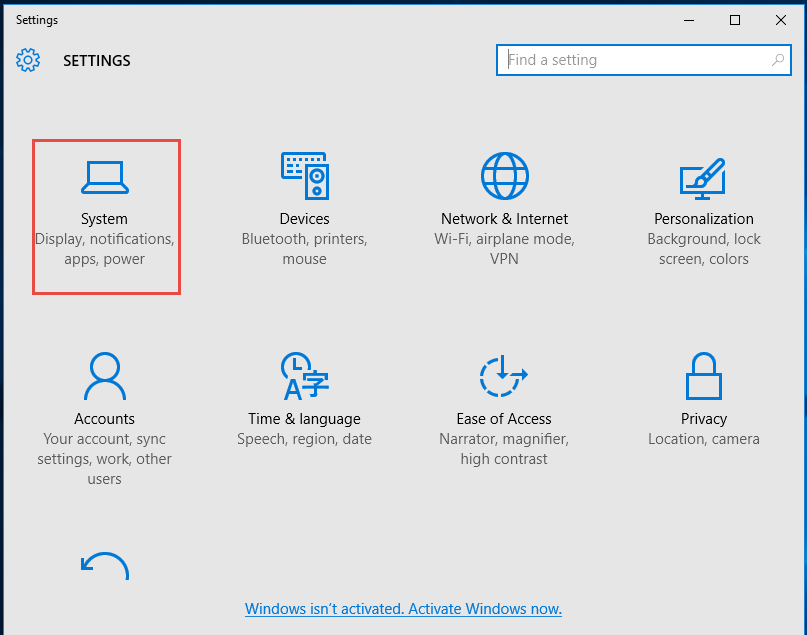807x635 pixels.
Task: Open the System laptop icon
Action: pyautogui.click(x=105, y=178)
